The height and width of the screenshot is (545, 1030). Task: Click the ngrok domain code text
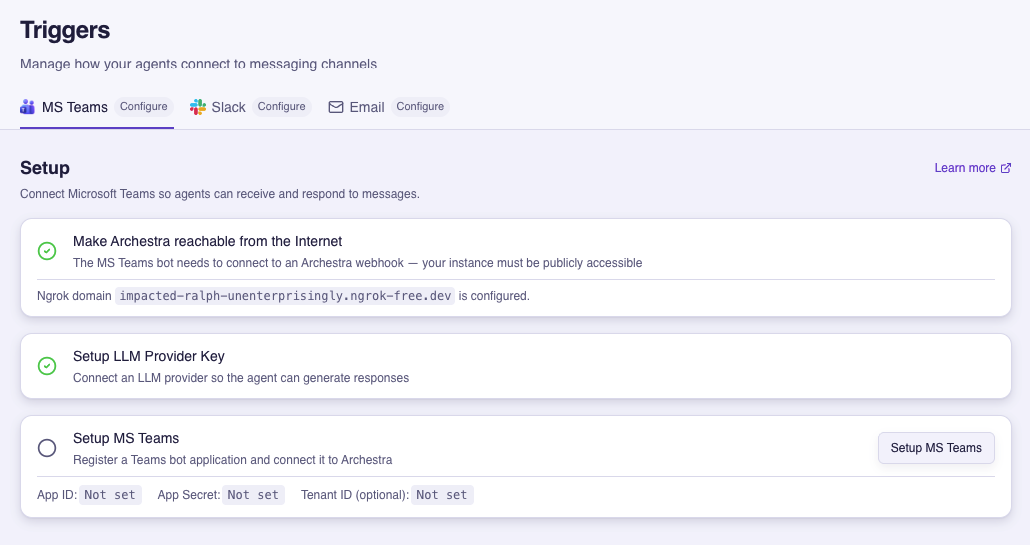pyautogui.click(x=285, y=296)
